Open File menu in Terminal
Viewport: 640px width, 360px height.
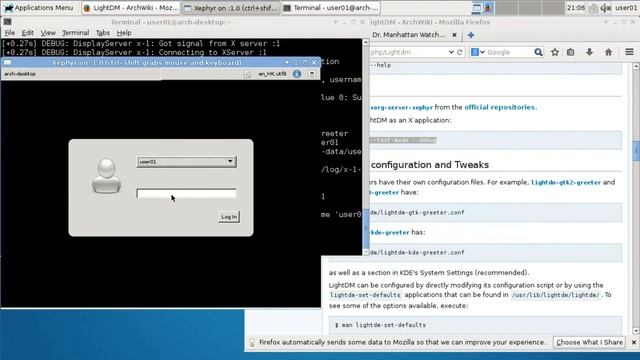point(9,33)
